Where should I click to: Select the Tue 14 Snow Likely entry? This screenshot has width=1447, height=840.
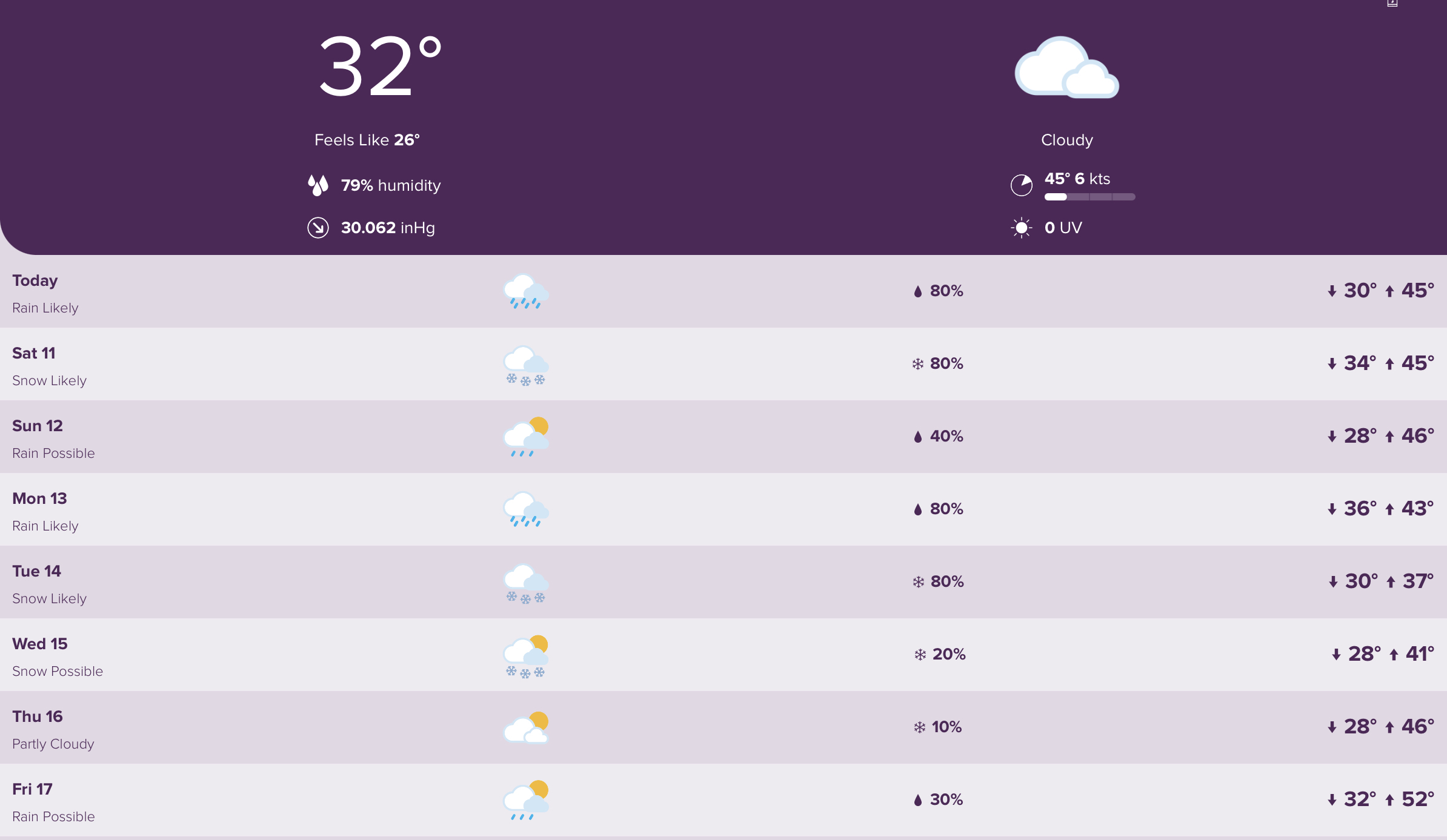tap(723, 582)
